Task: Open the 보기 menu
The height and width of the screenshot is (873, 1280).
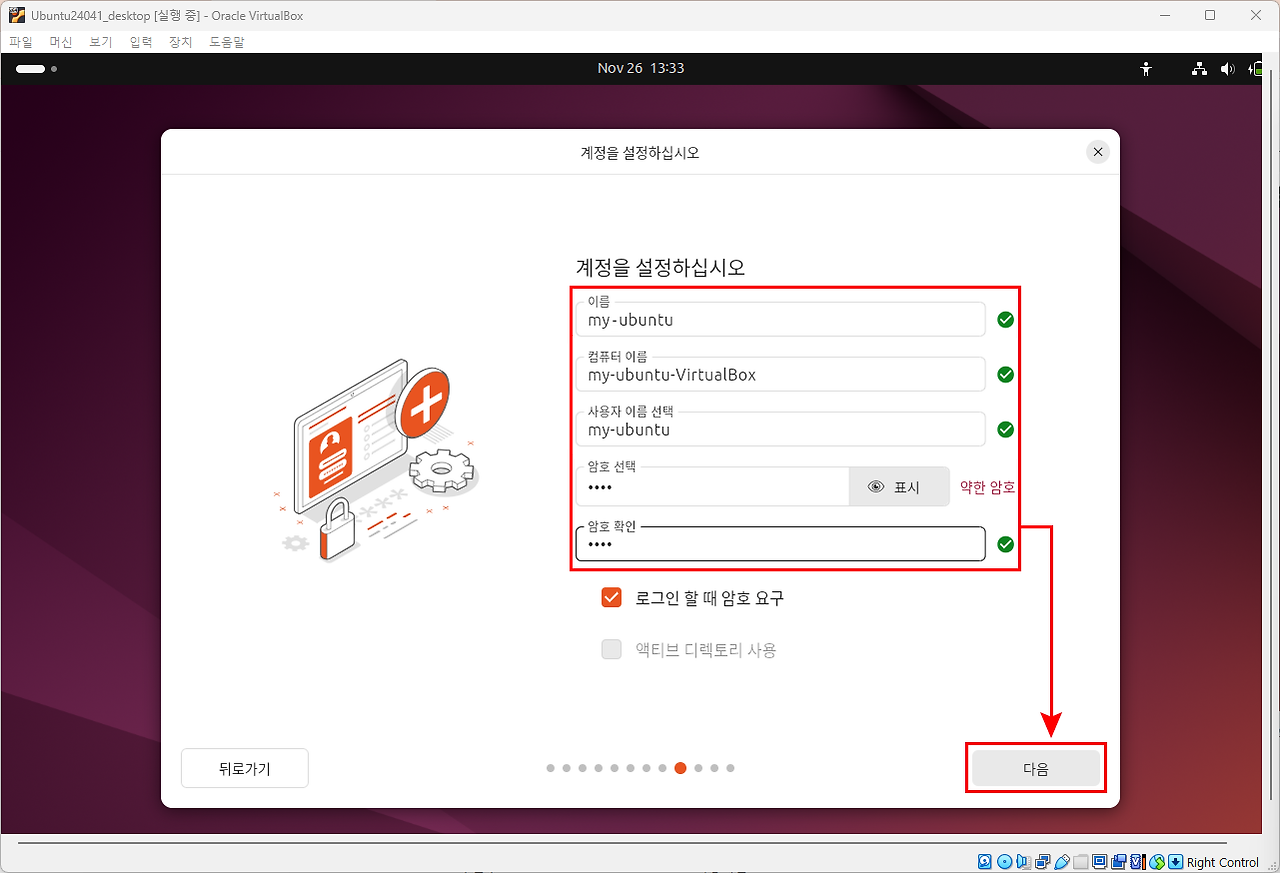Action: coord(101,42)
